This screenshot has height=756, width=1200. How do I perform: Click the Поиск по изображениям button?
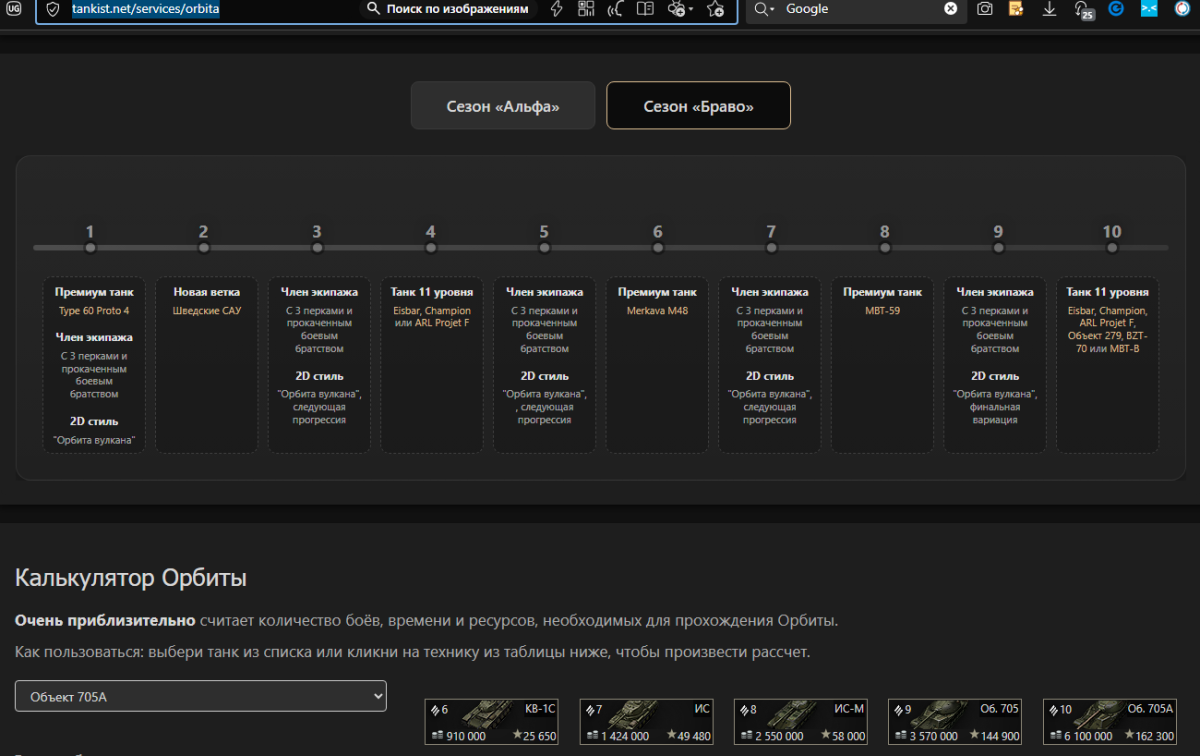tap(447, 9)
